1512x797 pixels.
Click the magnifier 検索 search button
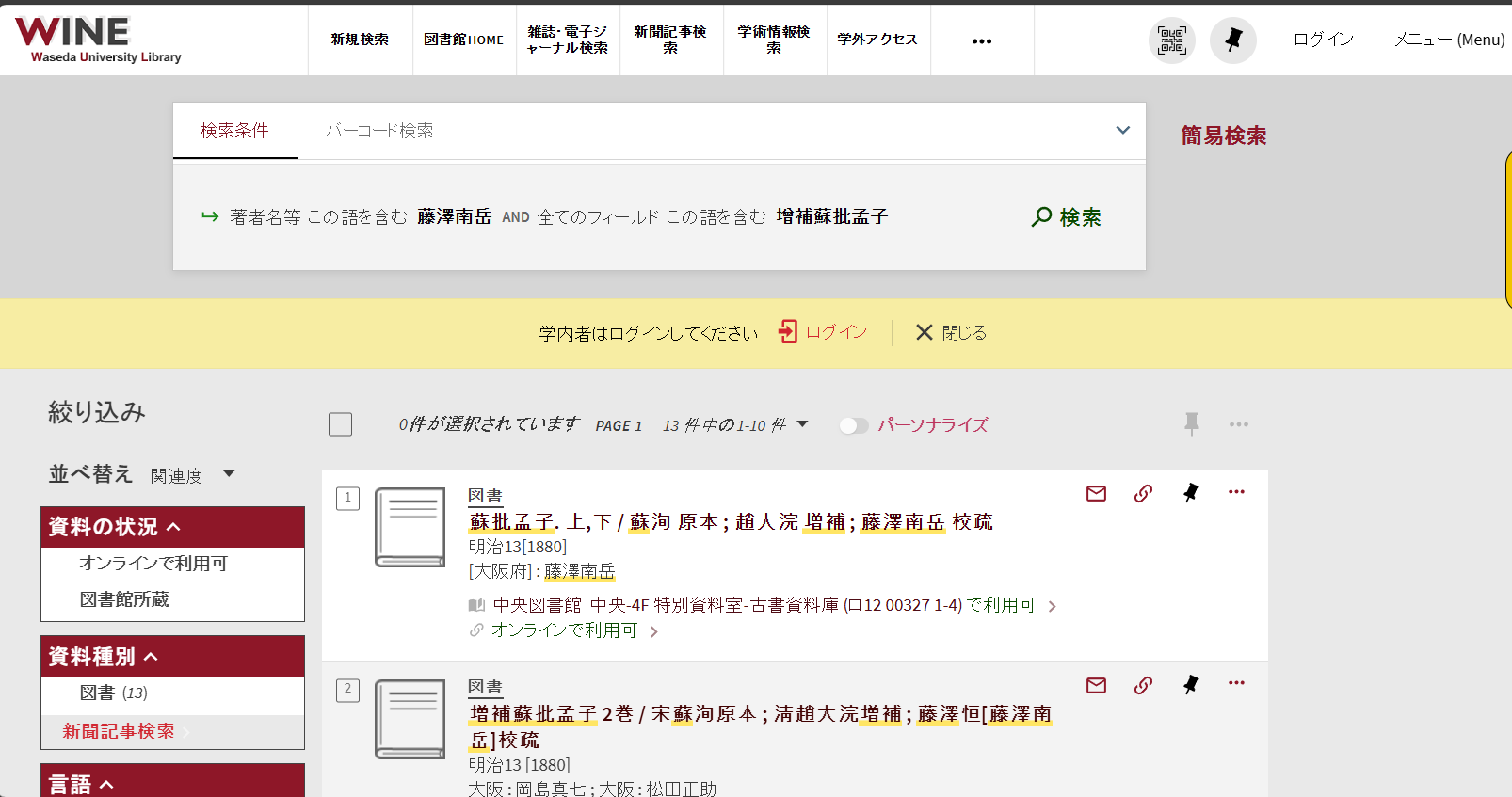(1066, 217)
